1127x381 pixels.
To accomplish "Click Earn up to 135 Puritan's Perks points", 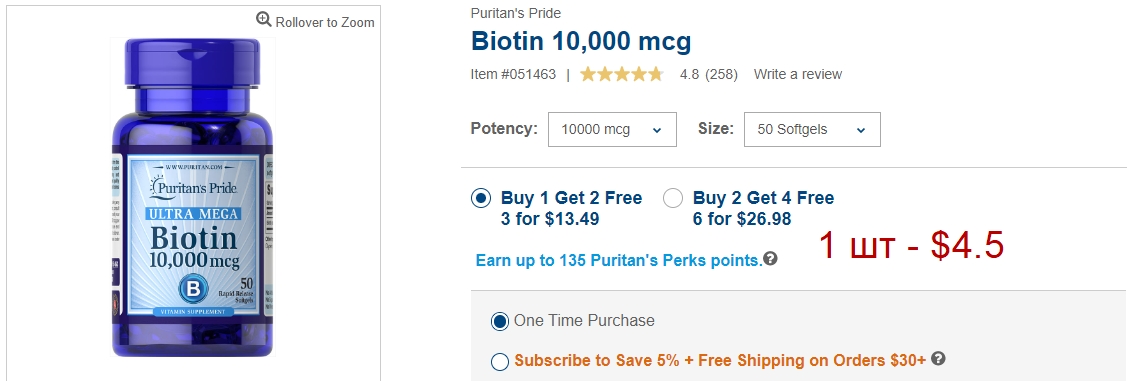I will pyautogui.click(x=618, y=260).
